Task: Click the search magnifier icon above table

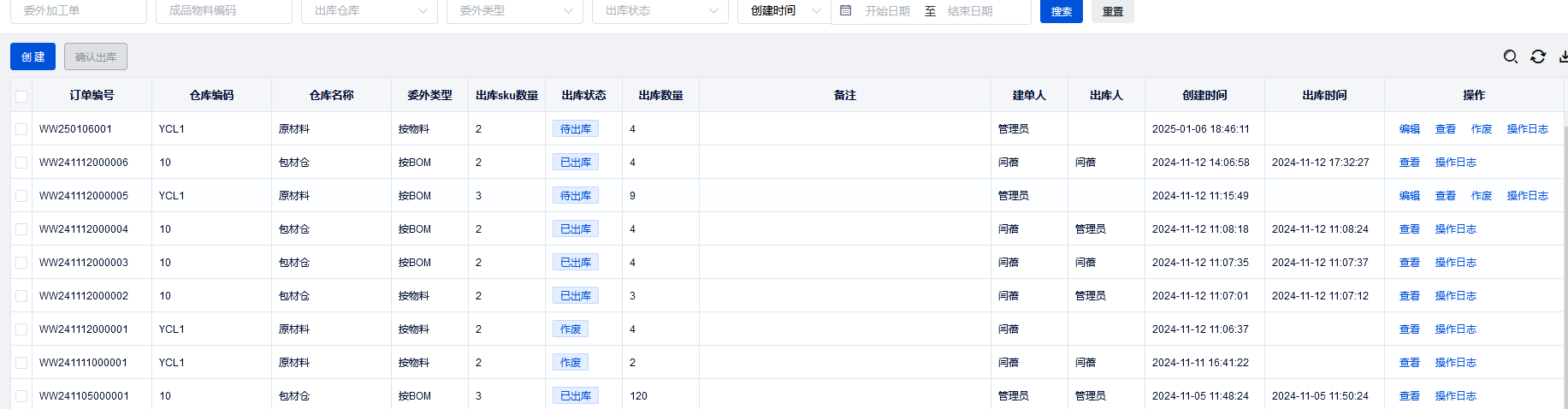Action: click(1511, 56)
